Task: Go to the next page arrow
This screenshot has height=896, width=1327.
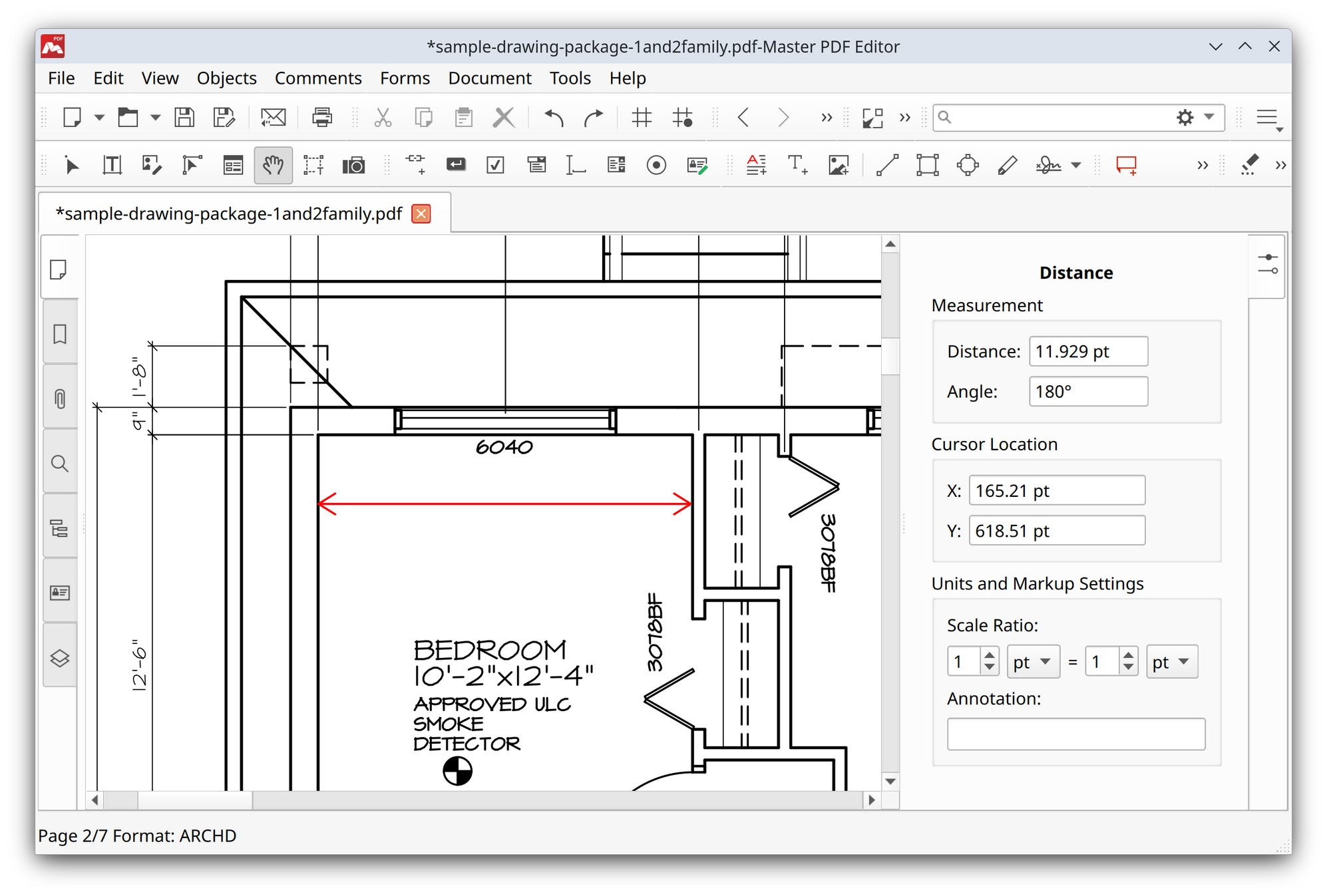Action: coord(783,118)
